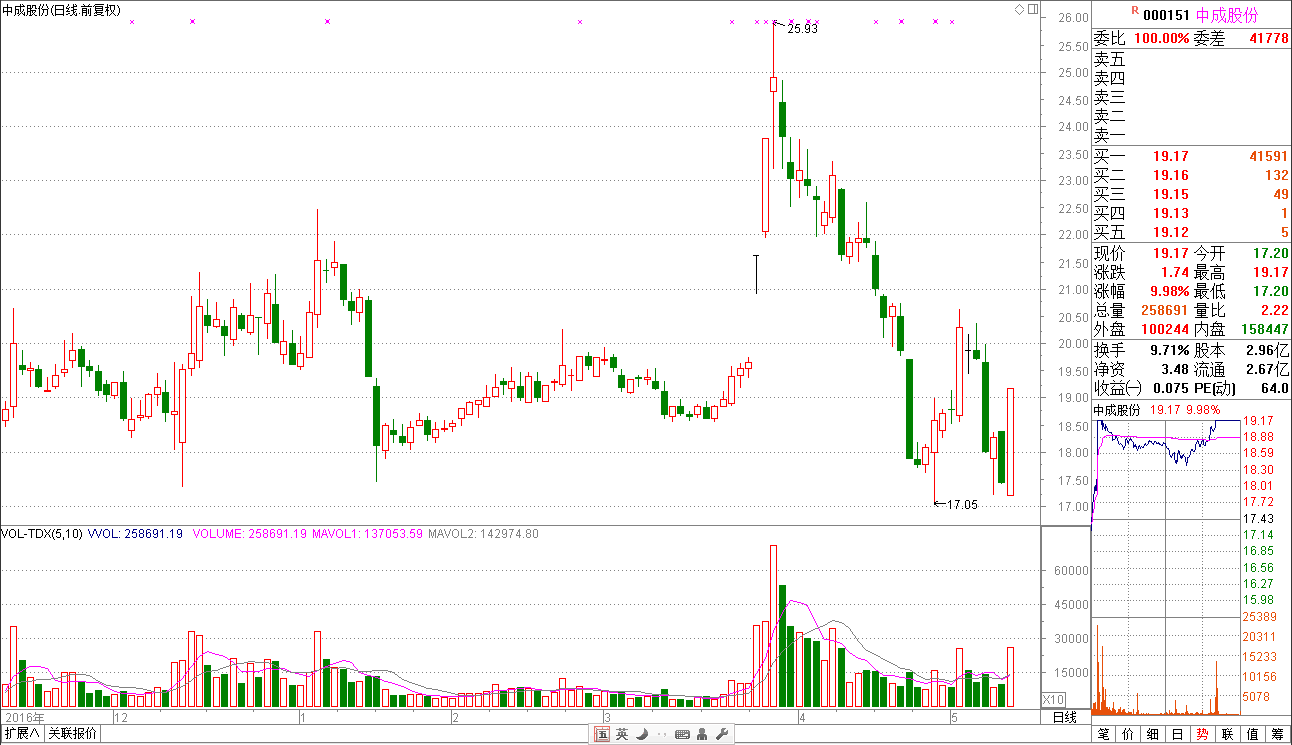Image resolution: width=1292 pixels, height=745 pixels.
Task: Switch to the 日 tab
Action: (x=1178, y=734)
